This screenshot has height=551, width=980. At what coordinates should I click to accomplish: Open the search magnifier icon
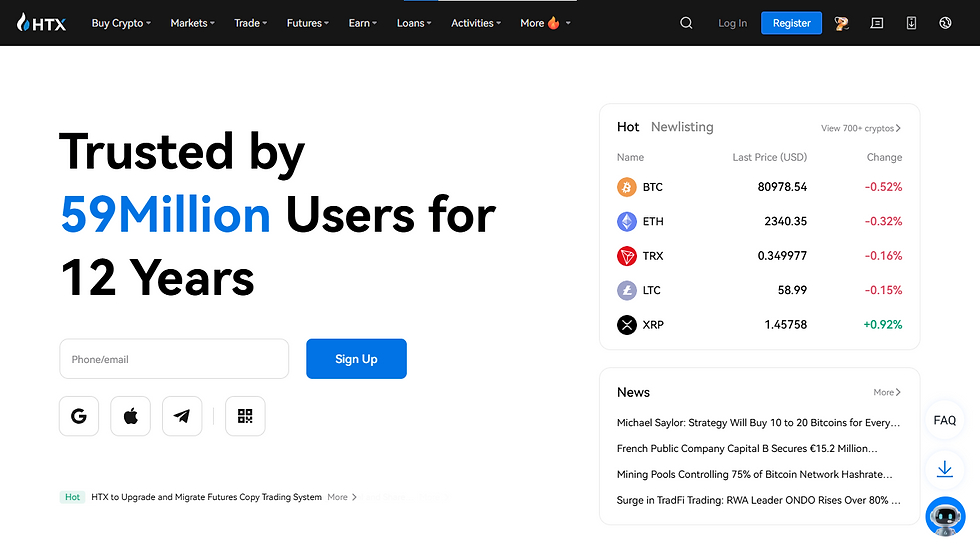(x=686, y=23)
